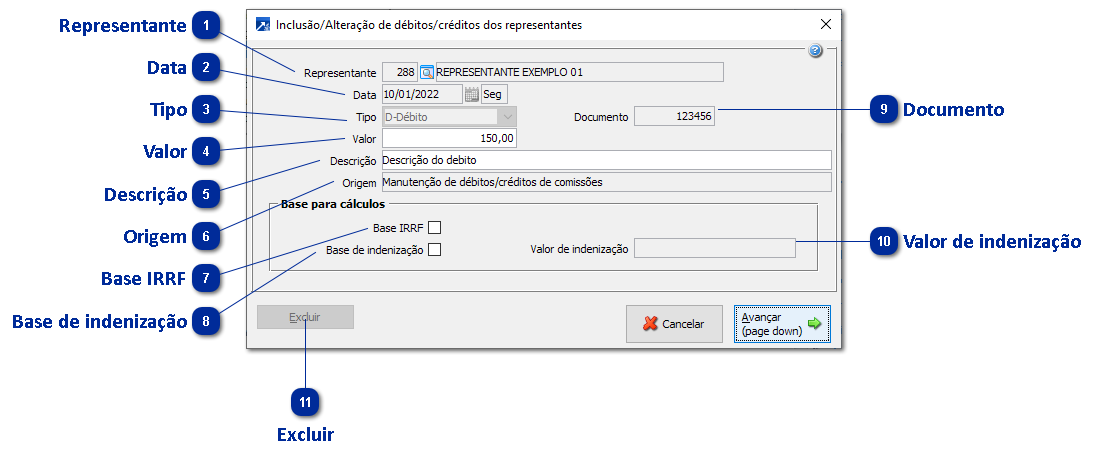Click the application icon in title bar

263,24
